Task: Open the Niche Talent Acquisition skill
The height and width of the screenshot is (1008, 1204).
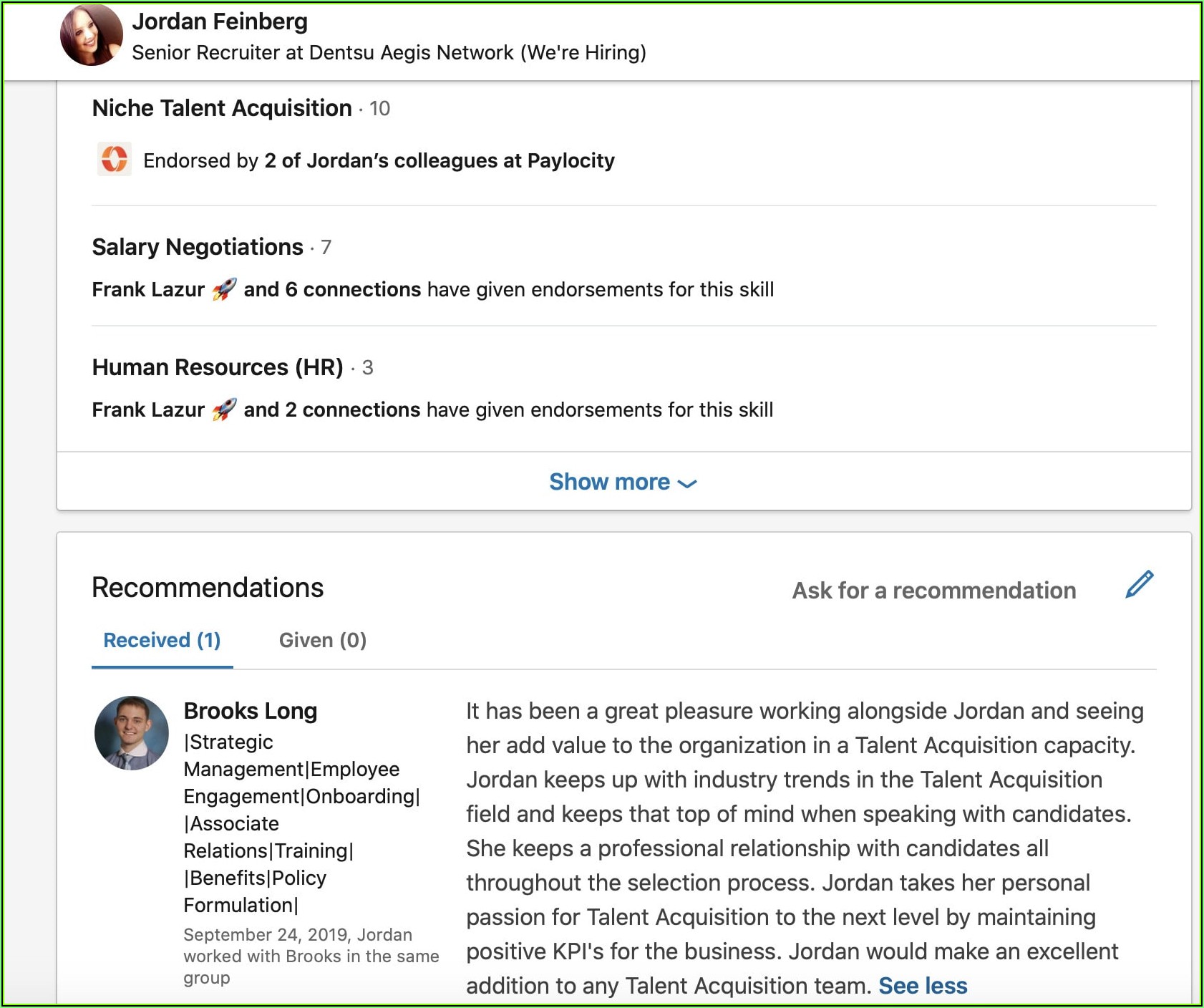Action: pyautogui.click(x=222, y=108)
